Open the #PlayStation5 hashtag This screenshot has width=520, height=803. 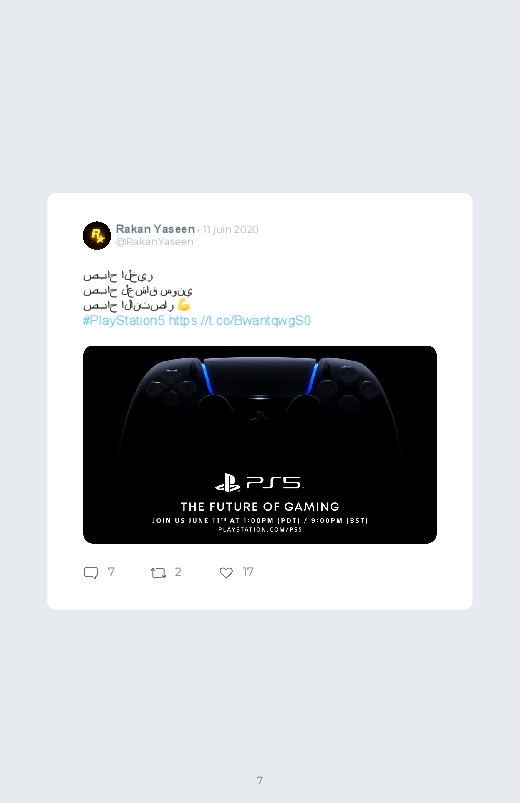coord(124,321)
